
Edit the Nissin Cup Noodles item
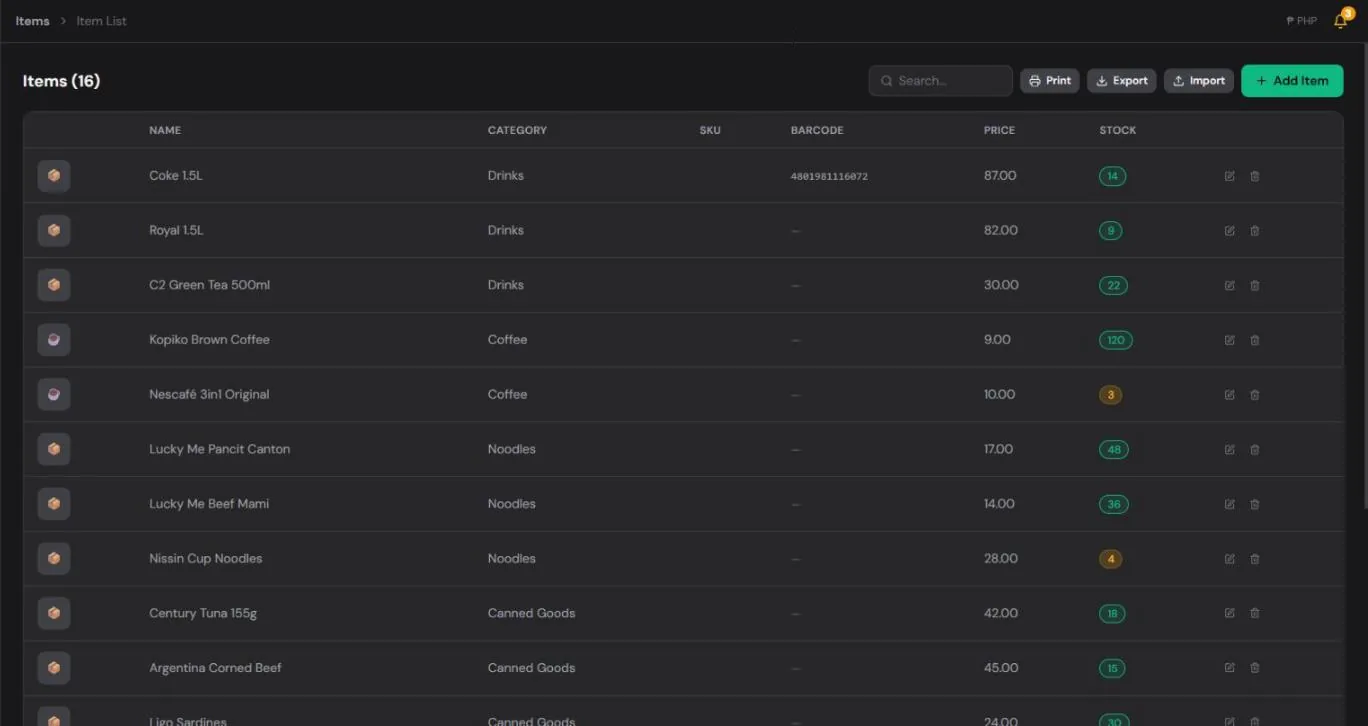pyautogui.click(x=1229, y=559)
